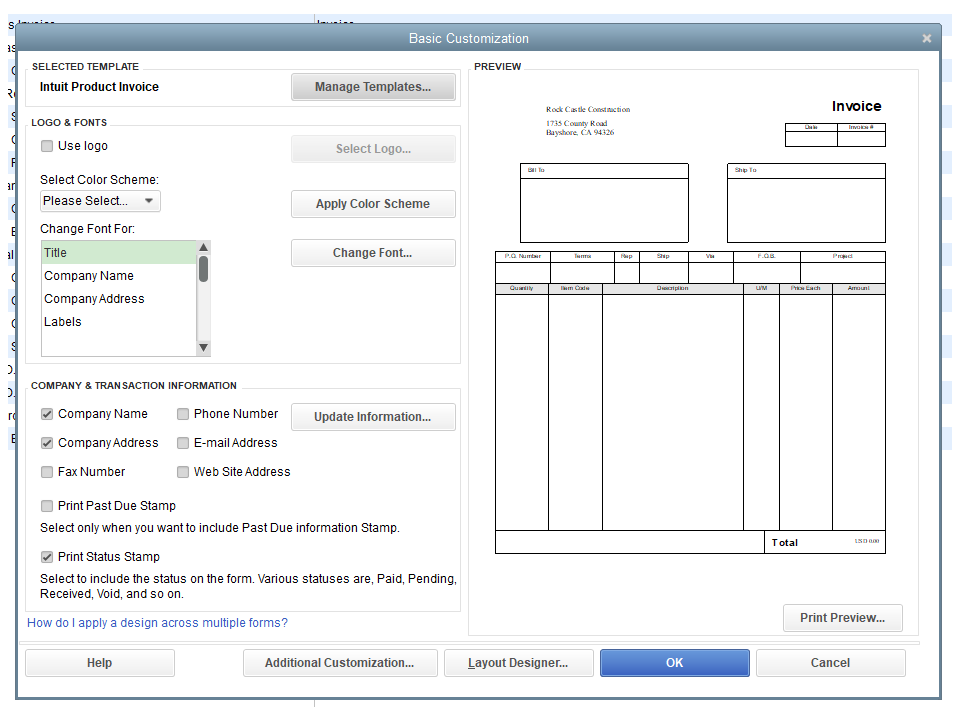Click Update Information button
The height and width of the screenshot is (720, 960).
(x=373, y=417)
